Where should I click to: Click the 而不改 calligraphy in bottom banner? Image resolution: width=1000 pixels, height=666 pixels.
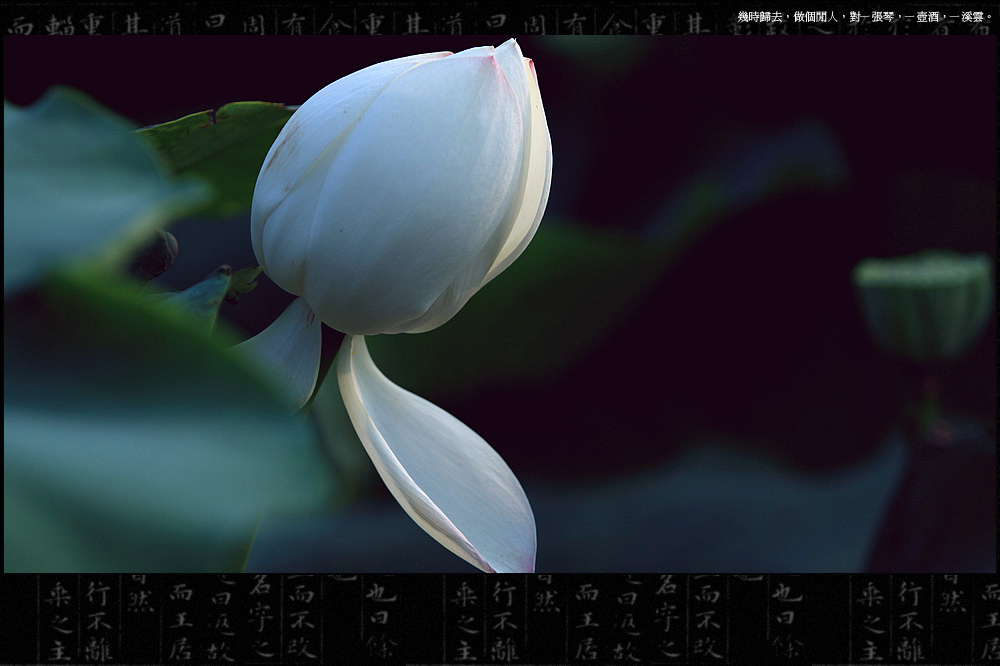click(x=301, y=620)
